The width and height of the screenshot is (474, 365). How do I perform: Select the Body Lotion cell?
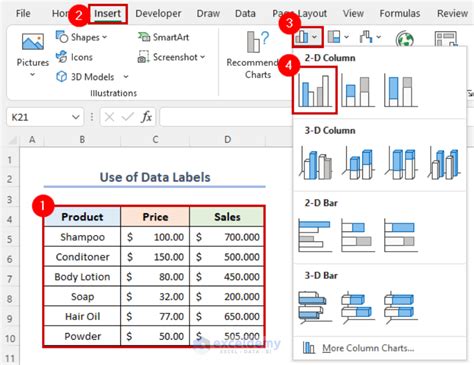(82, 277)
